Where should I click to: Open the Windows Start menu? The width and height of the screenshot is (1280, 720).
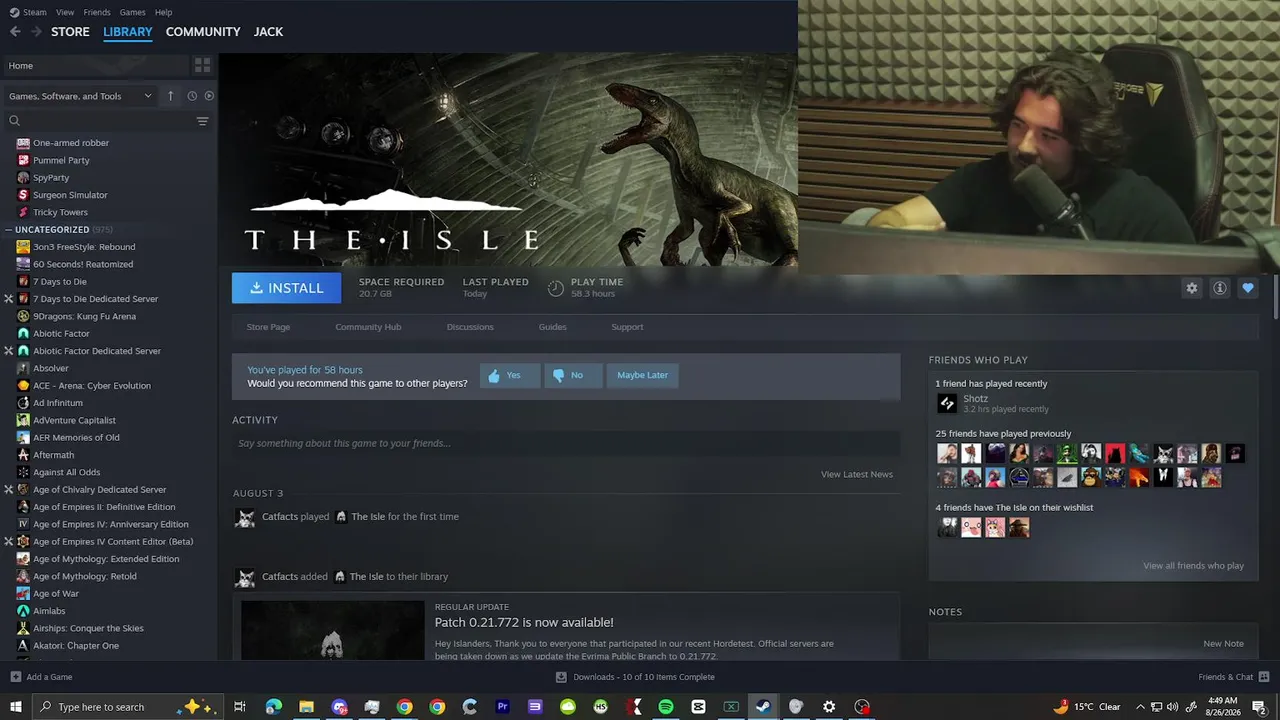click(x=16, y=707)
